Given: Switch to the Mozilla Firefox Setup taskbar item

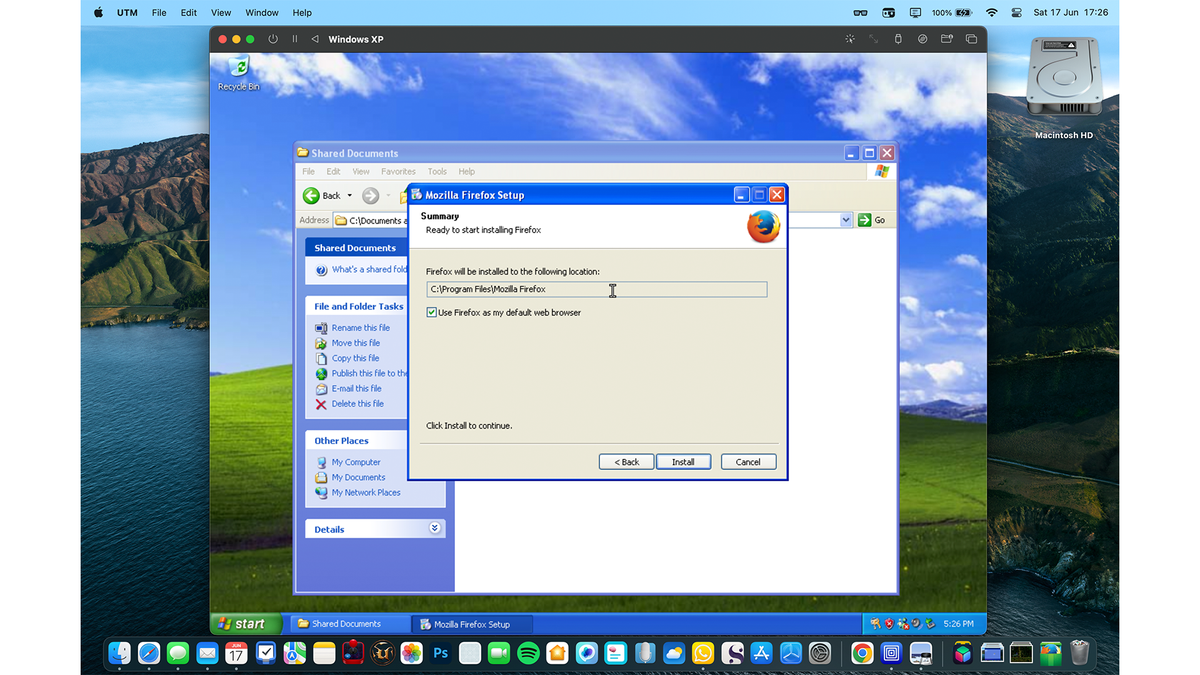Looking at the screenshot, I should 471,623.
